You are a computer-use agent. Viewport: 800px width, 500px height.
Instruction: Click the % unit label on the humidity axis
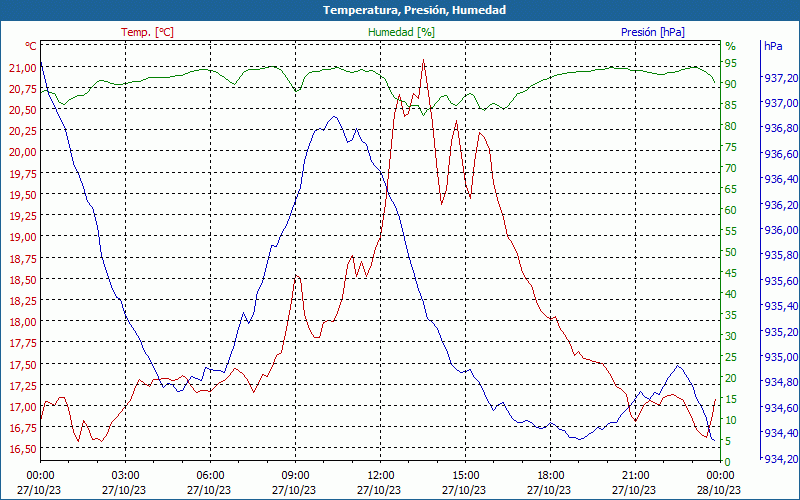(x=731, y=46)
